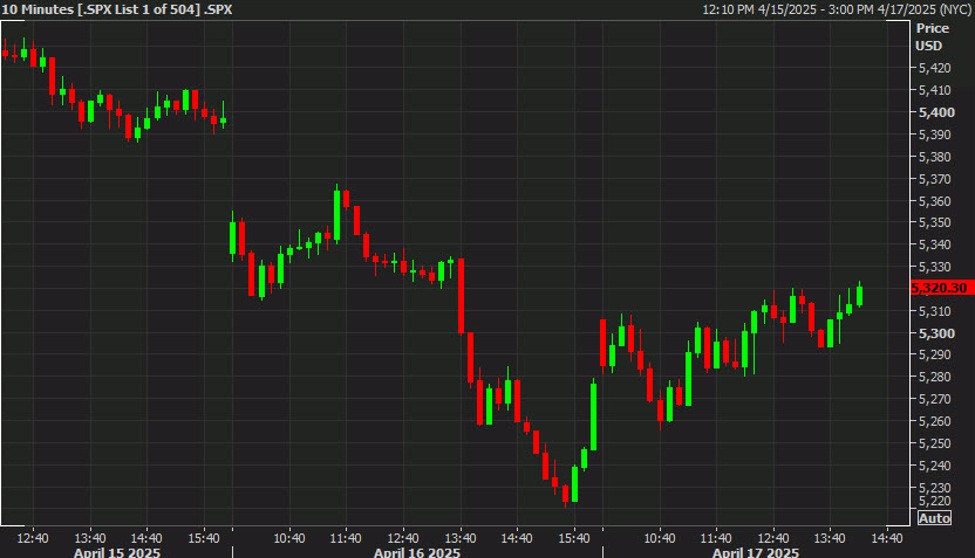Open the 10 Minutes interval label
Screen dimensions: 975x558
pos(31,9)
